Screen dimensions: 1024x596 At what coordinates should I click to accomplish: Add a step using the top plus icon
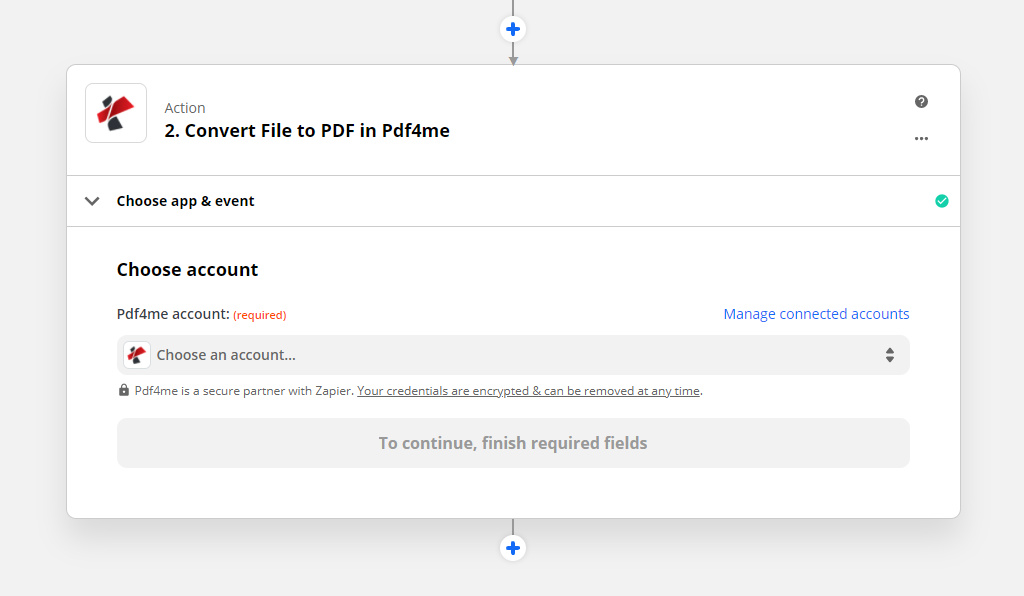point(512,29)
